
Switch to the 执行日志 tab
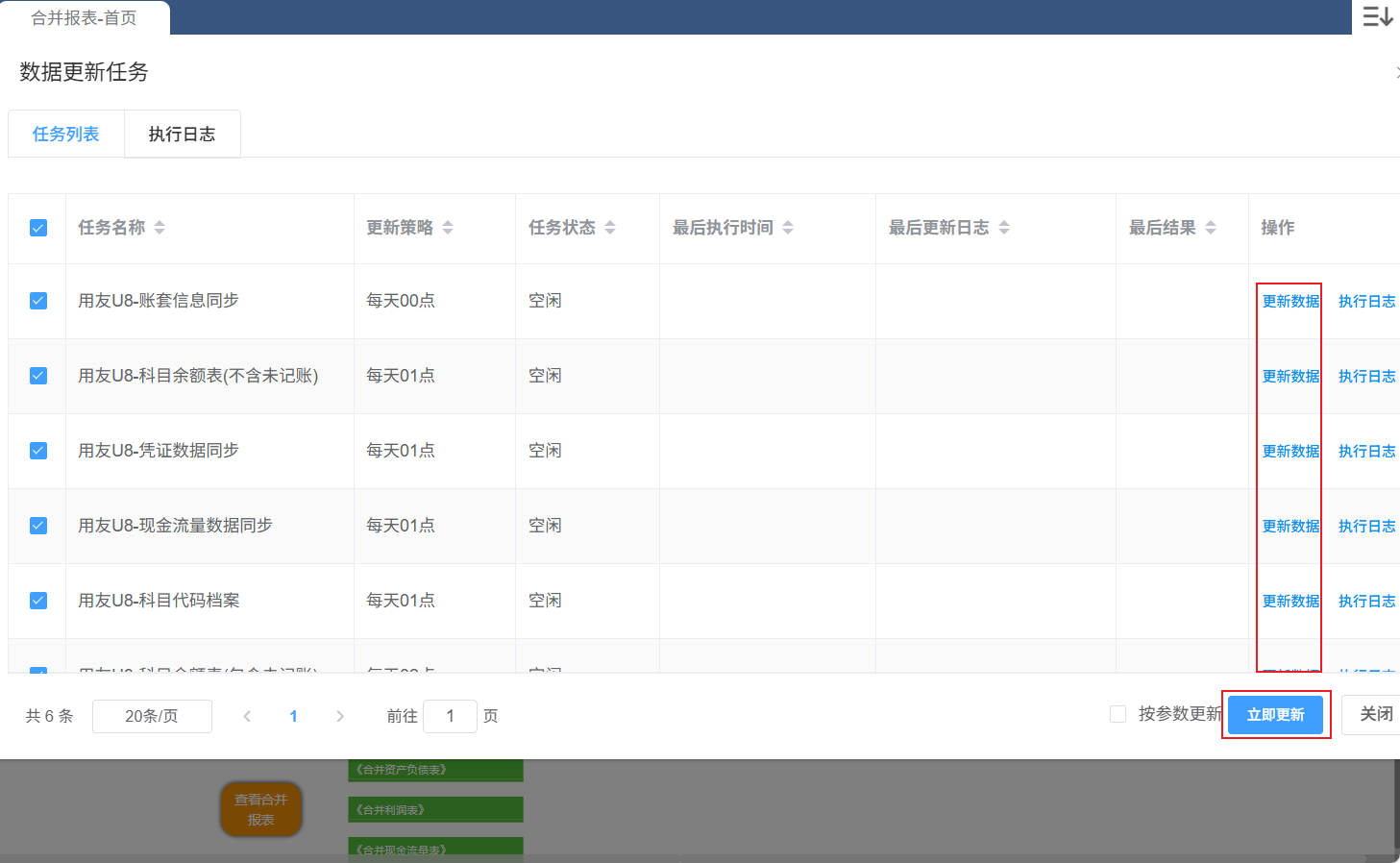click(182, 135)
